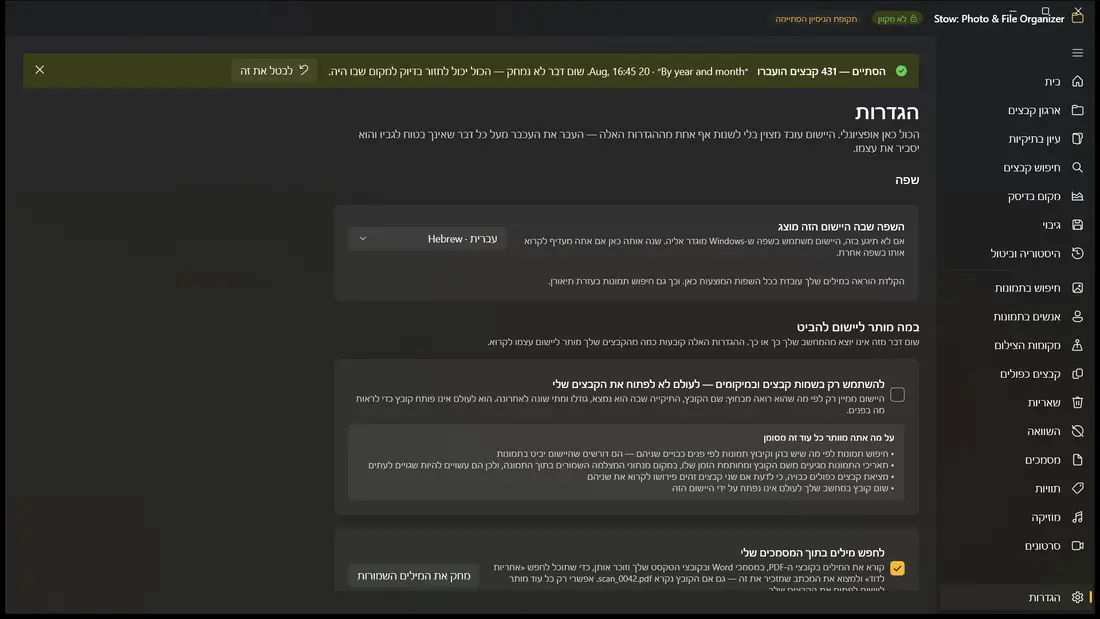Open מקום בדיסק (disk space) icon
The width and height of the screenshot is (1100, 619).
(1078, 197)
